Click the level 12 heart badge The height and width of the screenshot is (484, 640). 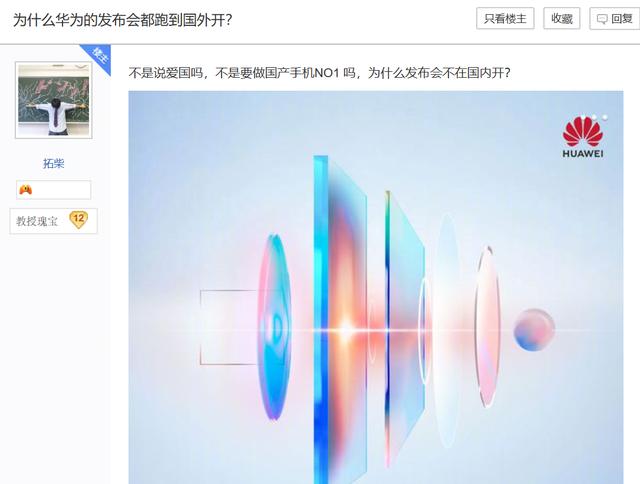[78, 220]
